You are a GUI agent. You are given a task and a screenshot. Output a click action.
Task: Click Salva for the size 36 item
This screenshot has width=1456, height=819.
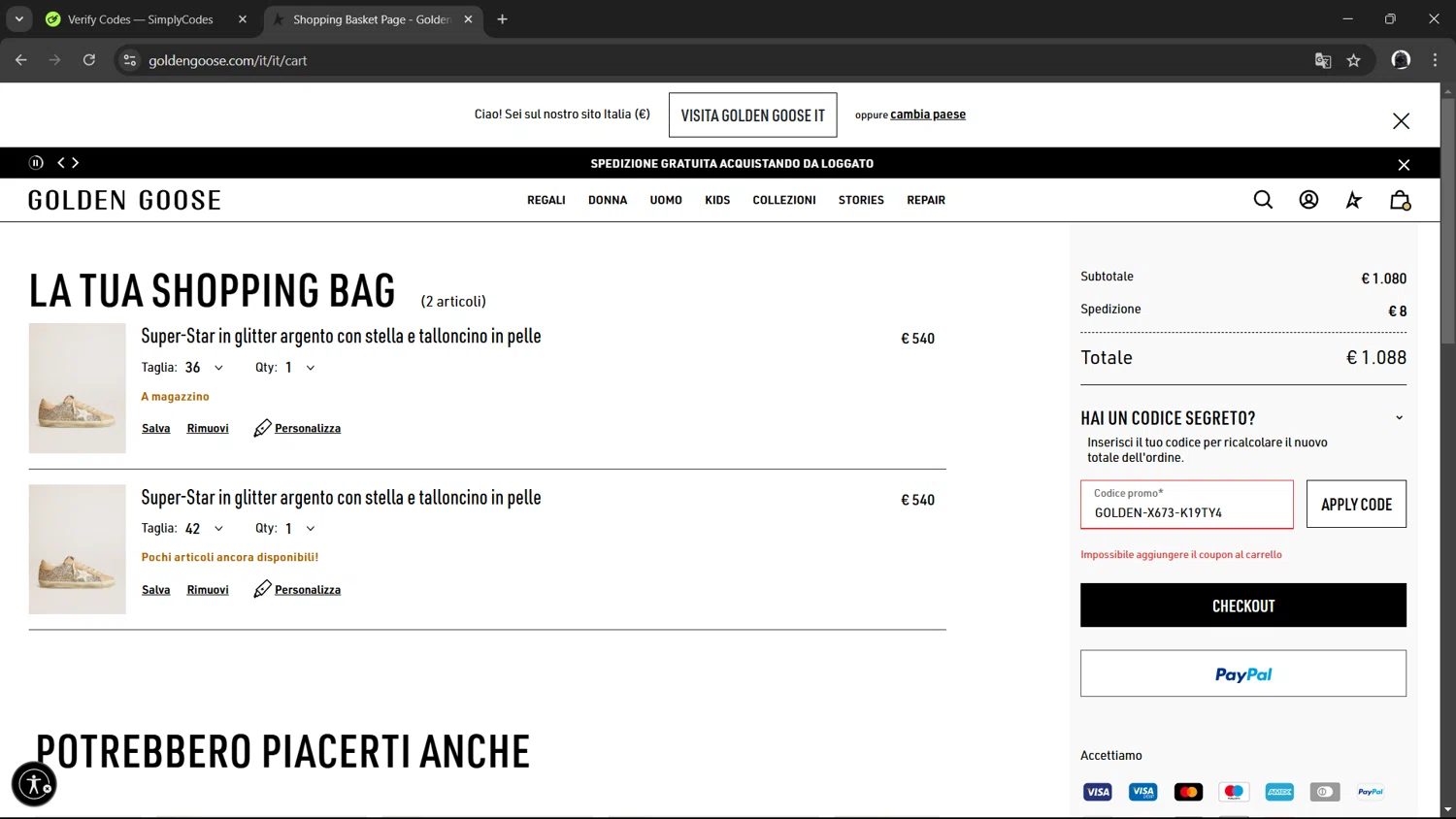(x=156, y=428)
